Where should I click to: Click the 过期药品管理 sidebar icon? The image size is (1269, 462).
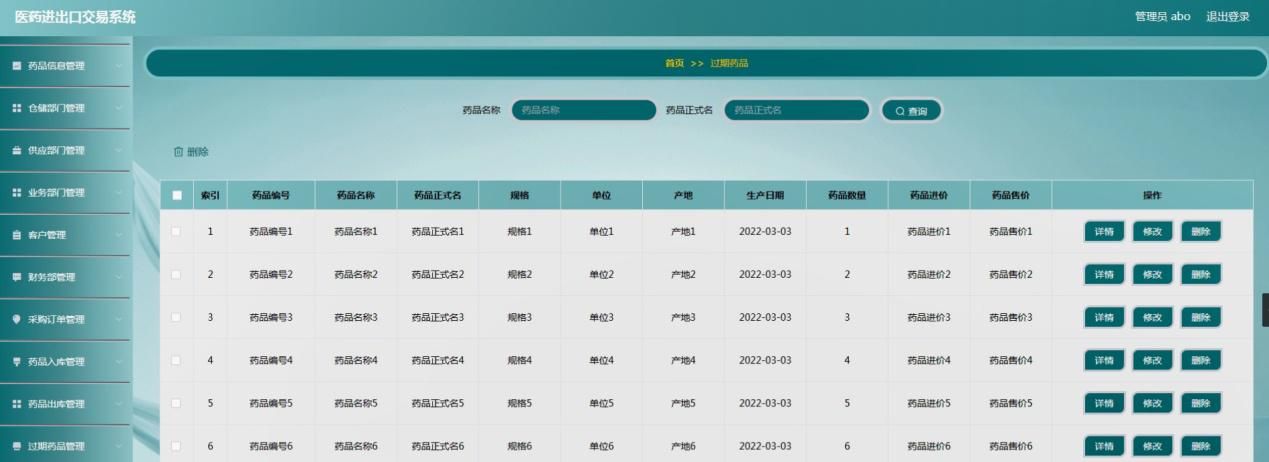coord(17,446)
